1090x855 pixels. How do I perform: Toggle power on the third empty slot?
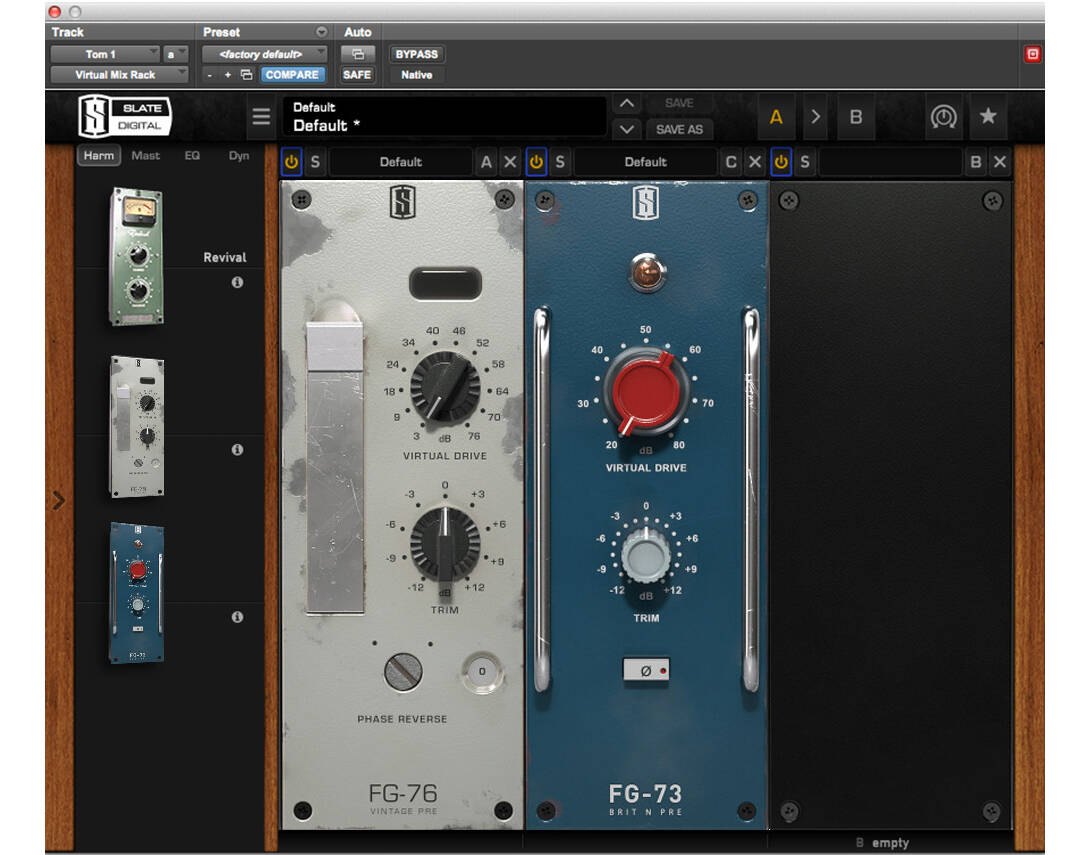click(x=781, y=162)
